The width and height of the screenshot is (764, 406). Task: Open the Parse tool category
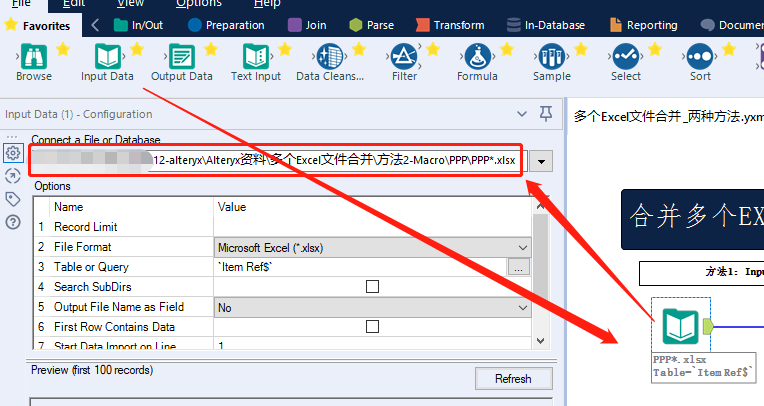click(x=372, y=25)
